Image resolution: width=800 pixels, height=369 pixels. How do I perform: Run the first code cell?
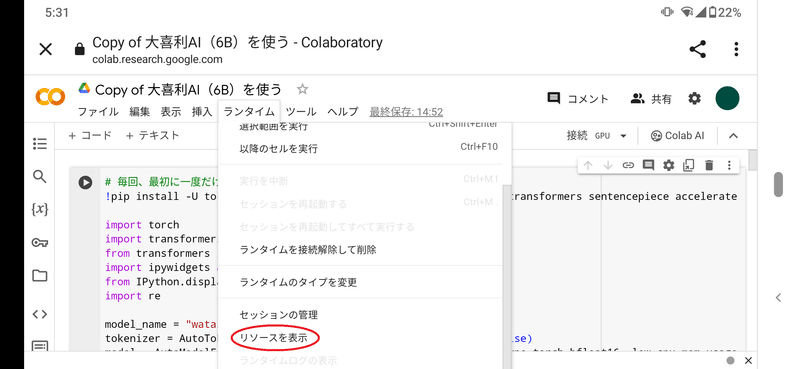(85, 182)
